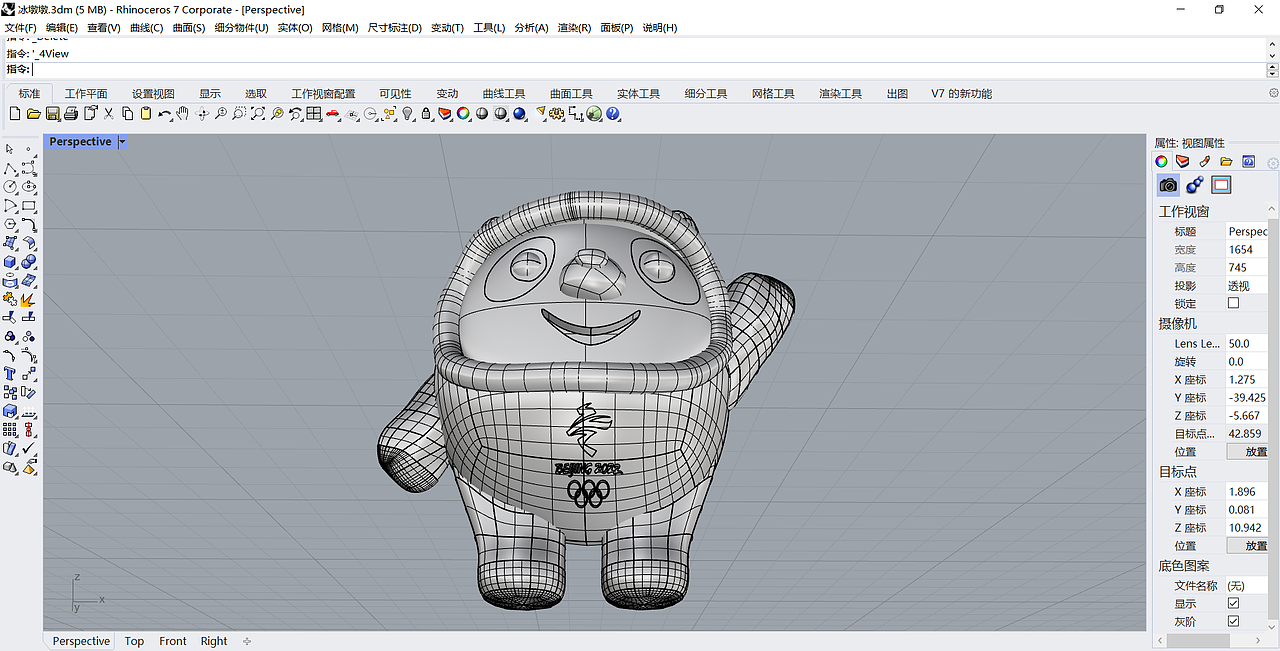Screen dimensions: 1280x651
Task: Switch to the 实体工具 toolbar tab
Action: click(x=638, y=93)
